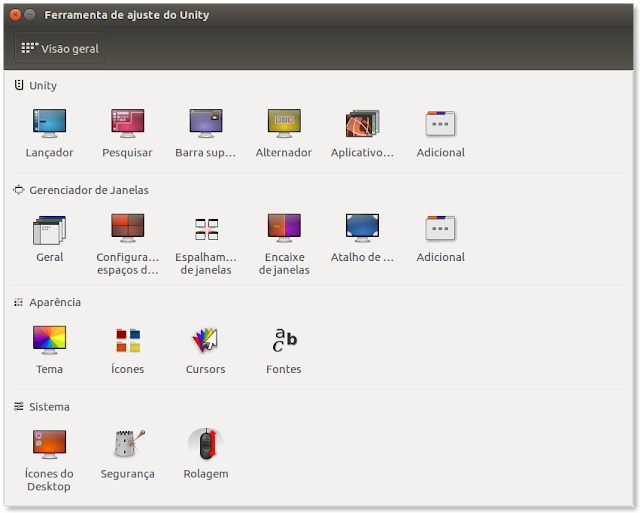
Task: Select the Ícones appearance option
Action: pos(127,341)
